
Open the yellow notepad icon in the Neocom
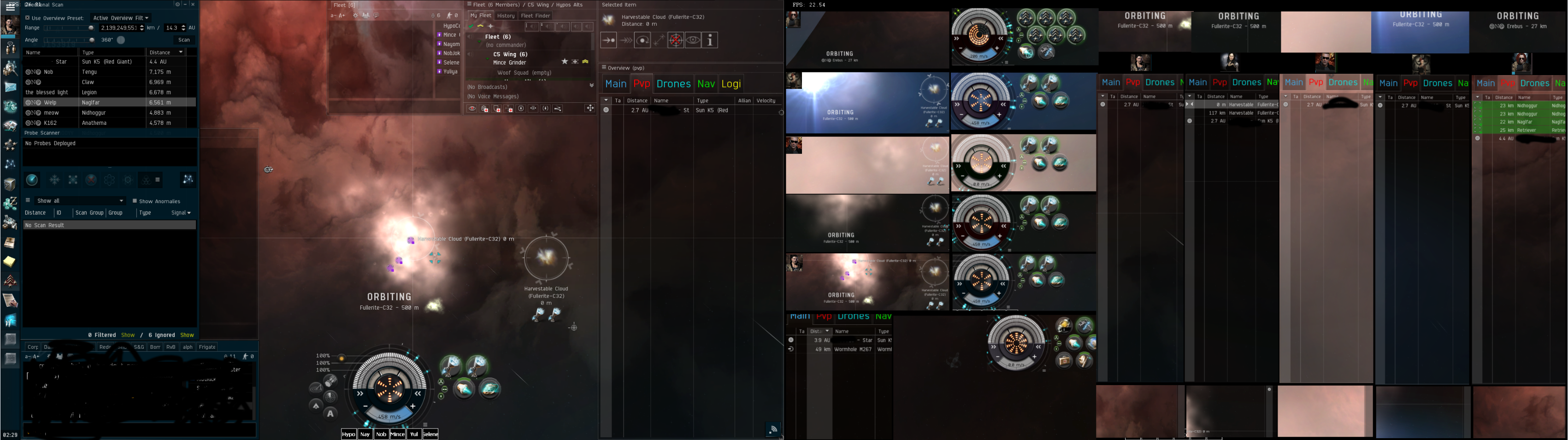point(10,262)
